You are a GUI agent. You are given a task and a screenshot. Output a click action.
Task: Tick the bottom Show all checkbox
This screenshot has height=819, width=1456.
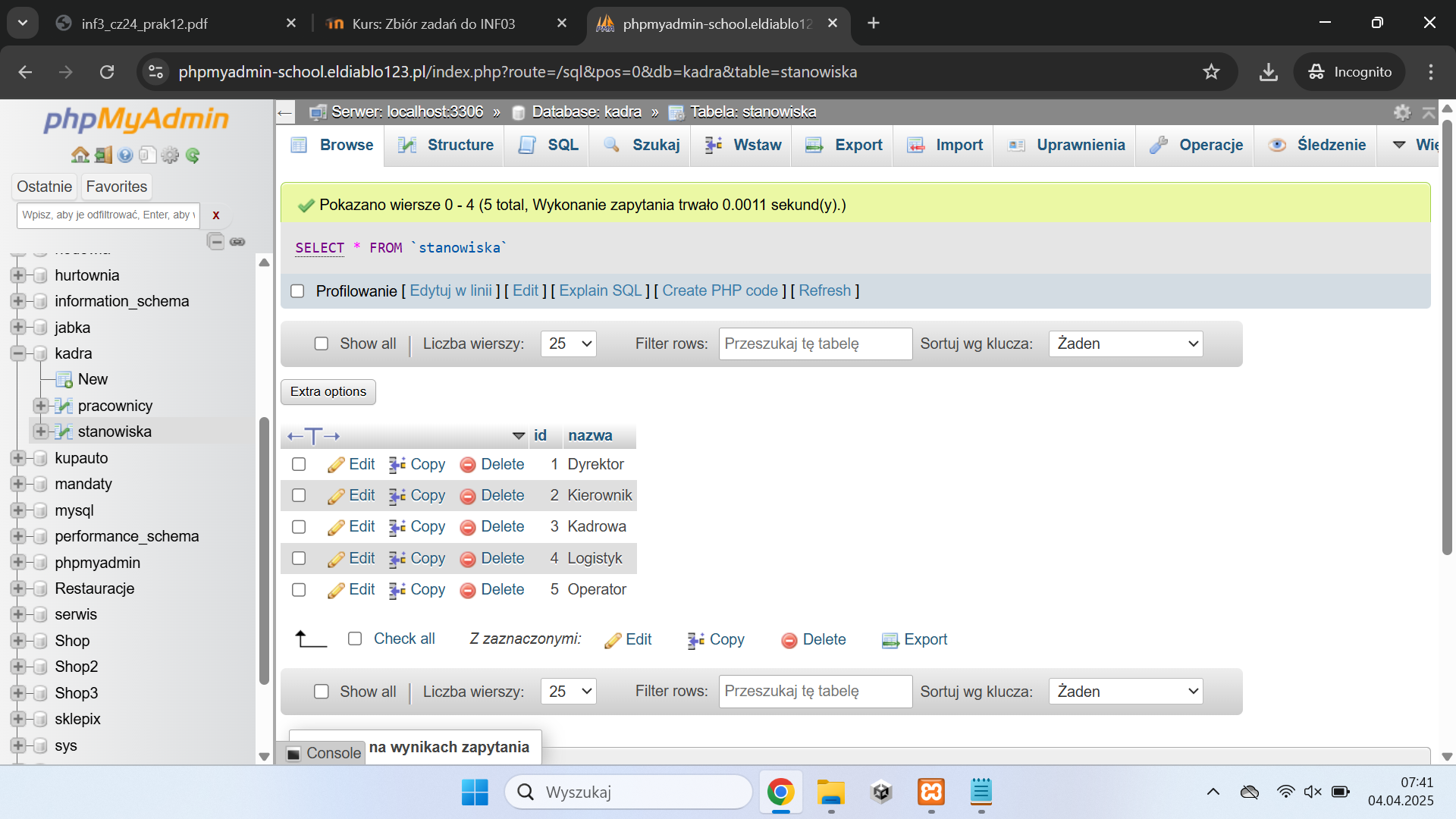click(x=322, y=692)
